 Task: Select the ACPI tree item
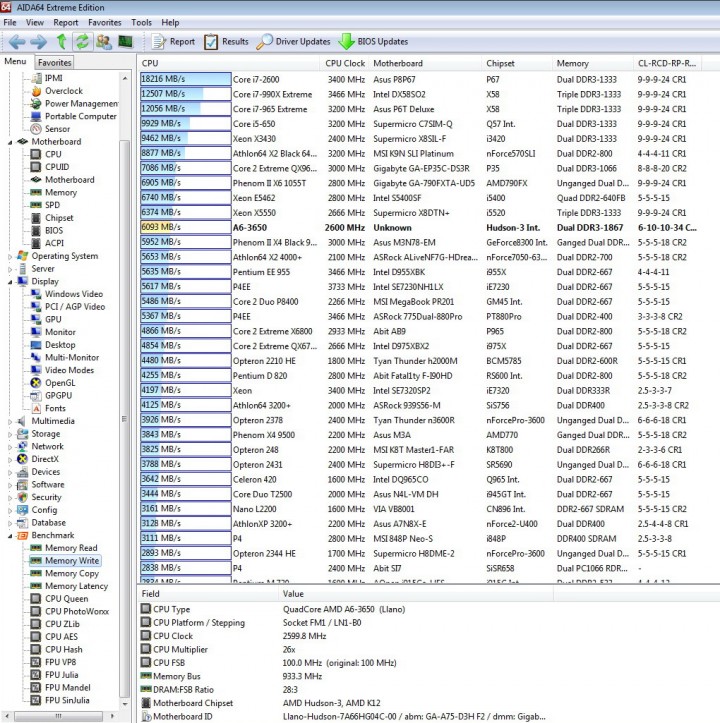pos(54,243)
